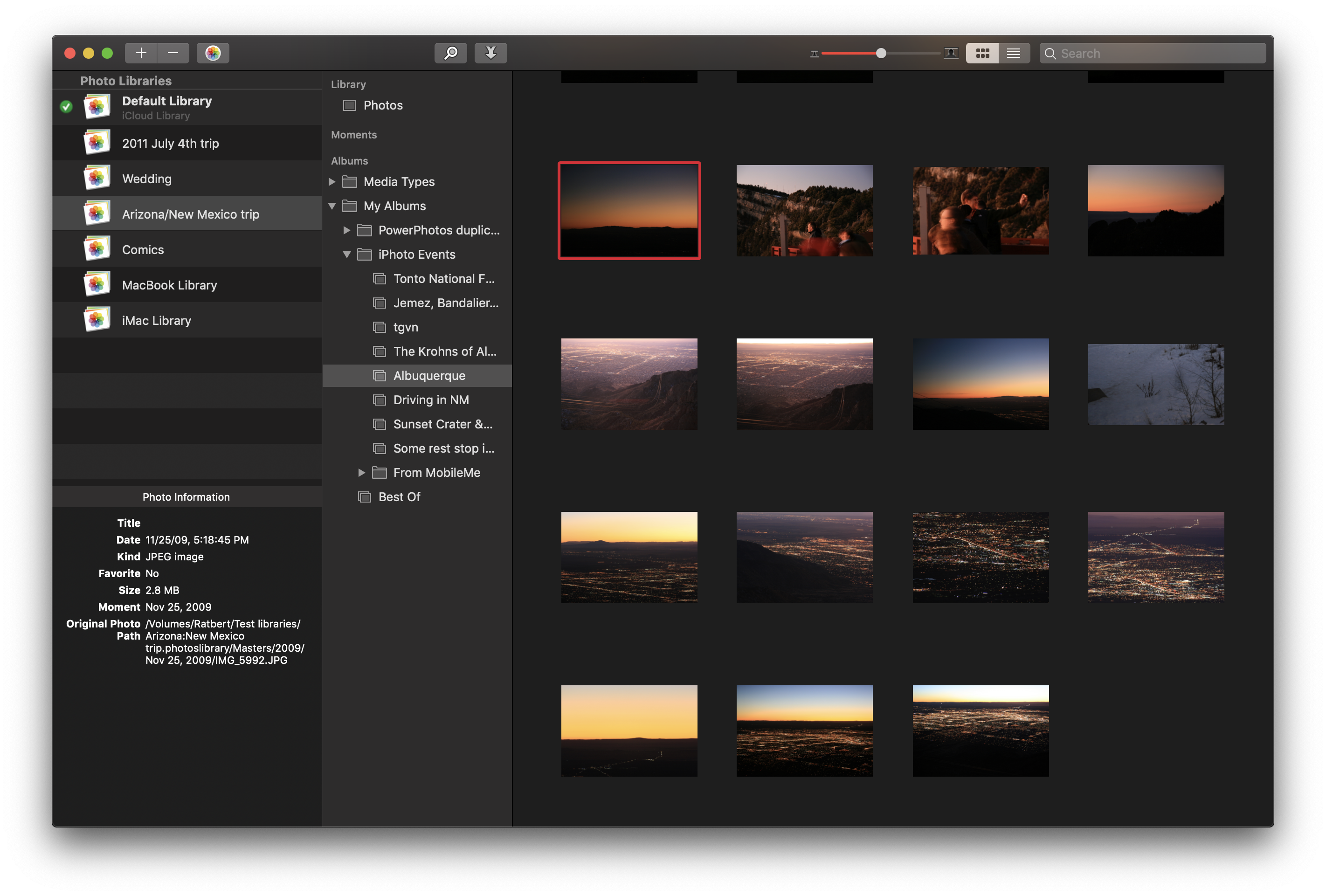
Task: Select Photos under Library section
Action: [383, 105]
